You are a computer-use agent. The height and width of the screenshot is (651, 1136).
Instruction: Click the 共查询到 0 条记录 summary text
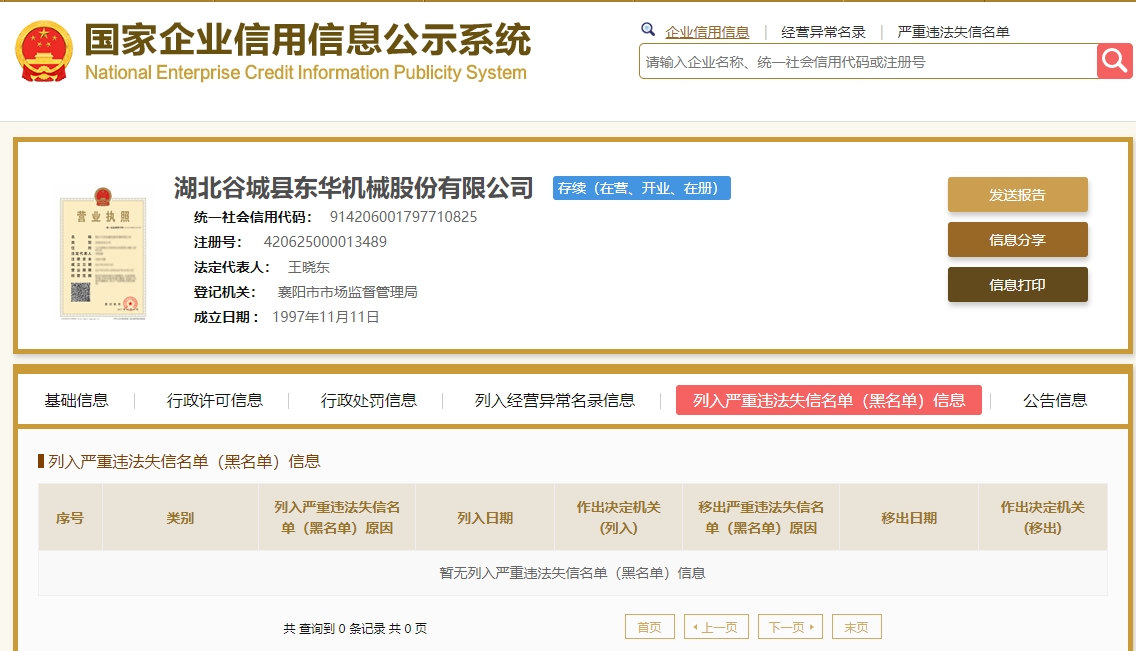tap(355, 629)
